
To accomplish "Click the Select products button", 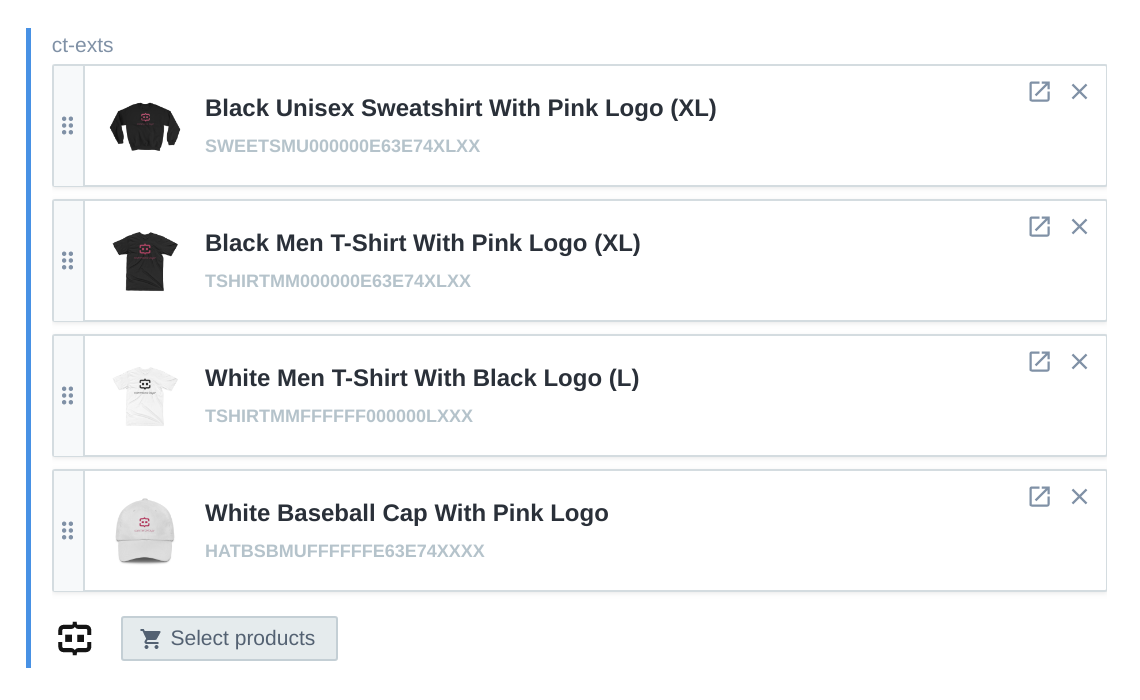I will pos(230,638).
